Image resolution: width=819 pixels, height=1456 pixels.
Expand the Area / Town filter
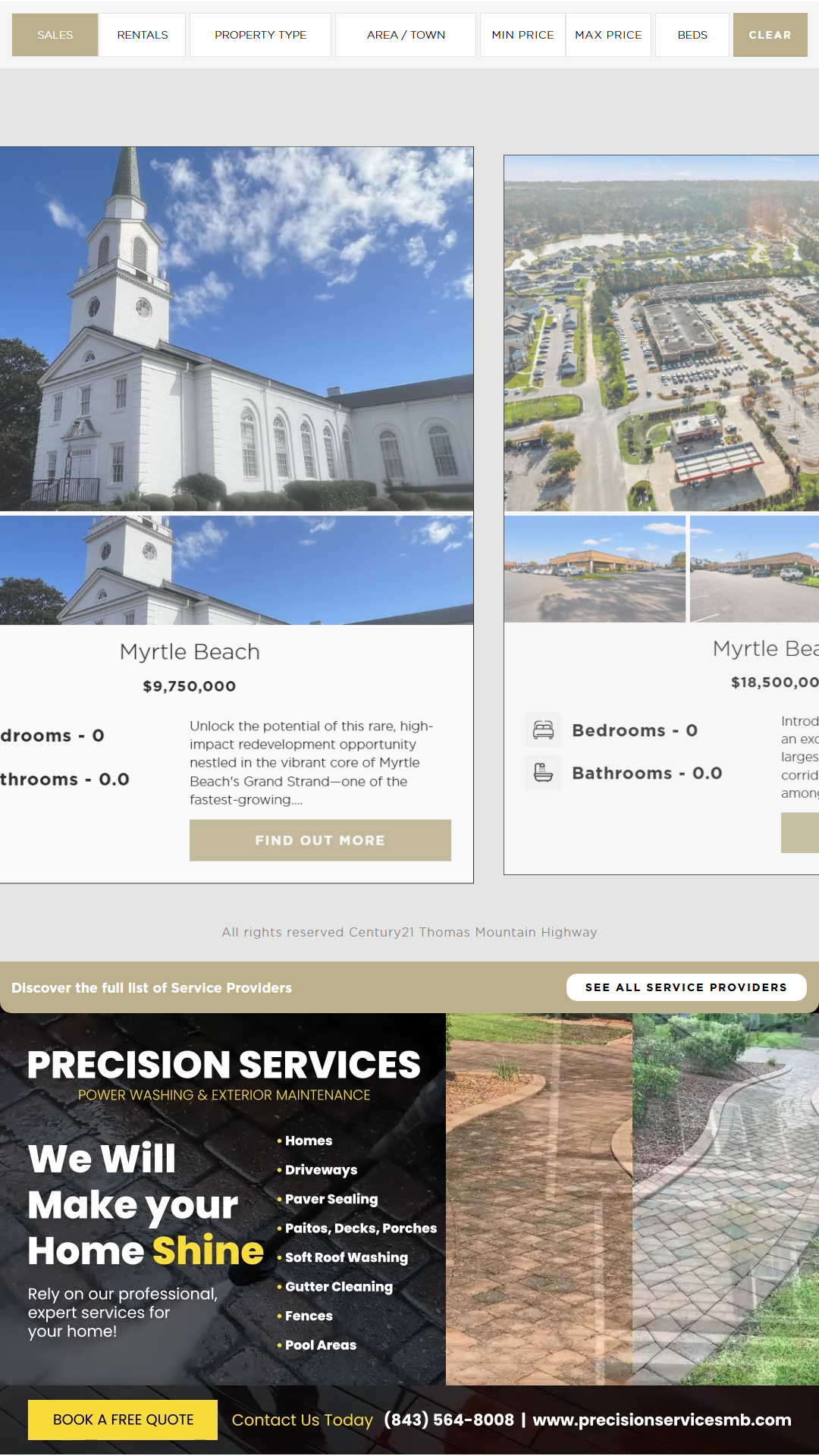tap(406, 35)
